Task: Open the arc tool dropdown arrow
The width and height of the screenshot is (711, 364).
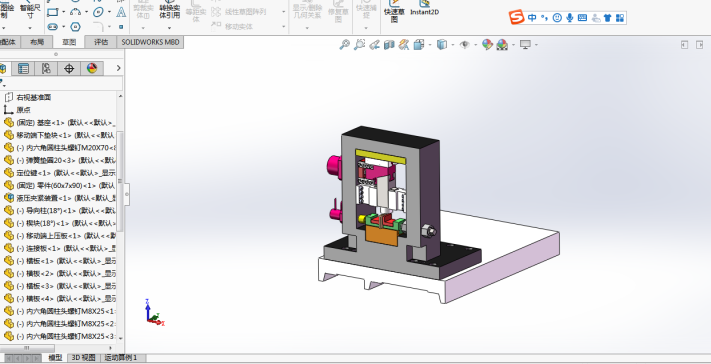Action: click(x=86, y=12)
